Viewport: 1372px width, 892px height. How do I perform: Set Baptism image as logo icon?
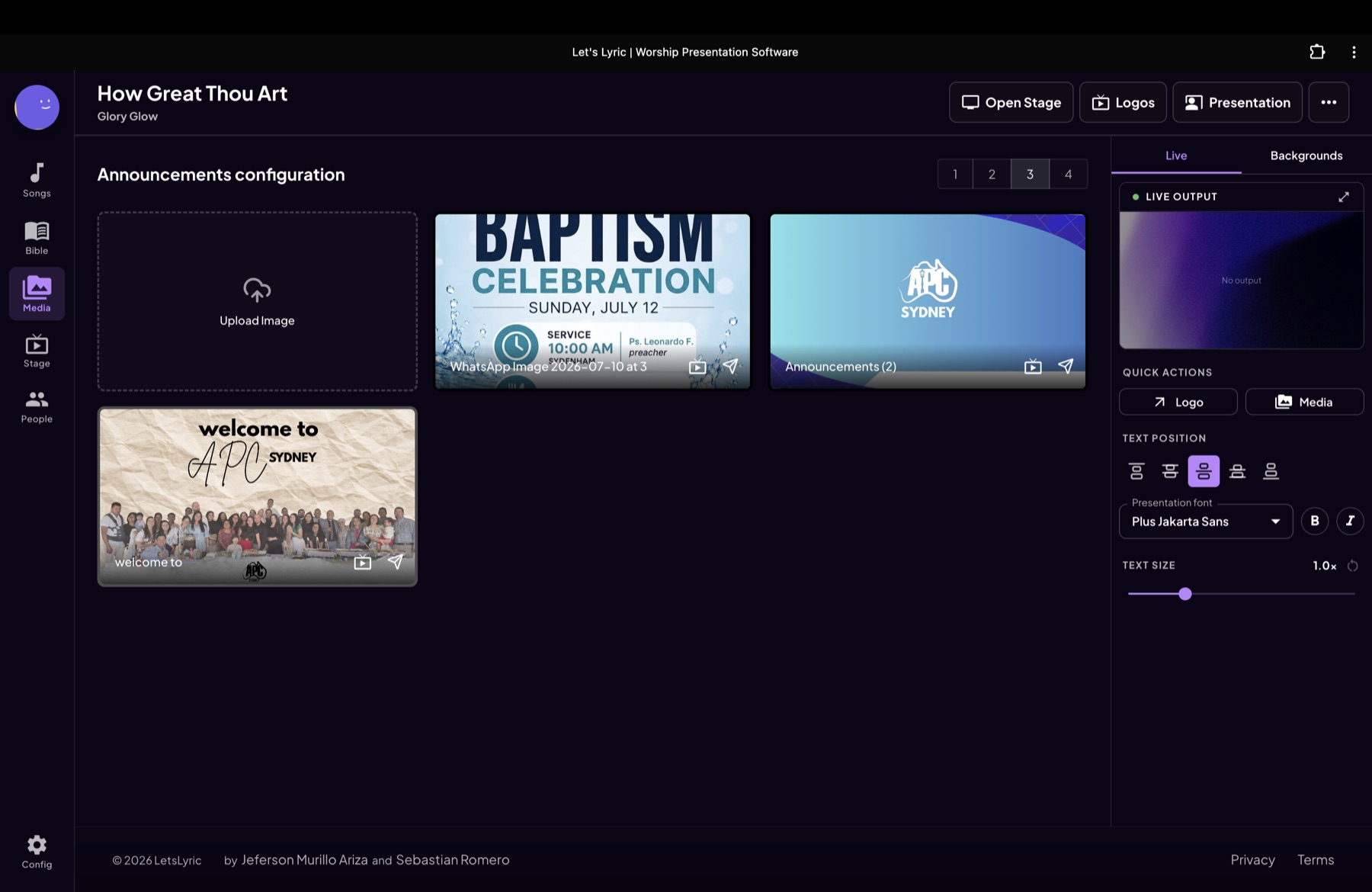tap(697, 367)
